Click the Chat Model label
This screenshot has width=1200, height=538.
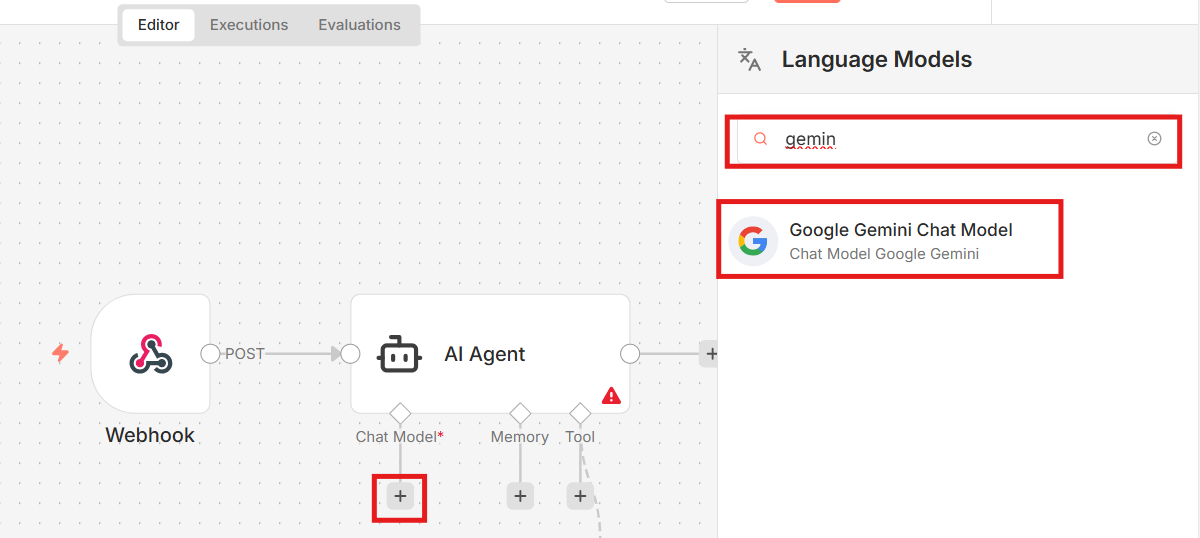pyautogui.click(x=399, y=437)
